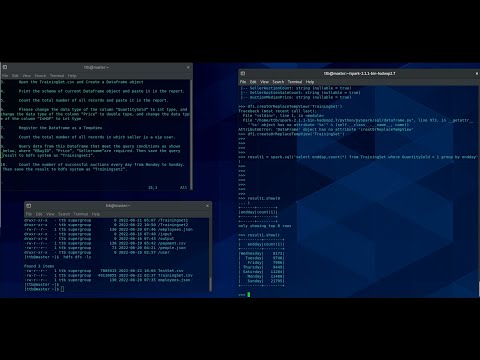The image size is (480, 360).
Task: Open Help menu in pyspark terminal
Action: [x=310, y=82]
